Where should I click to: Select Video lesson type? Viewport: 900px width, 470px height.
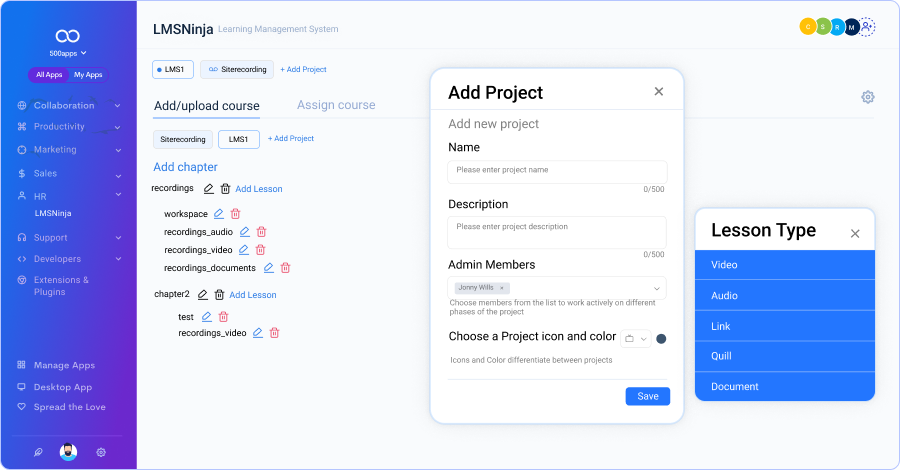(784, 265)
